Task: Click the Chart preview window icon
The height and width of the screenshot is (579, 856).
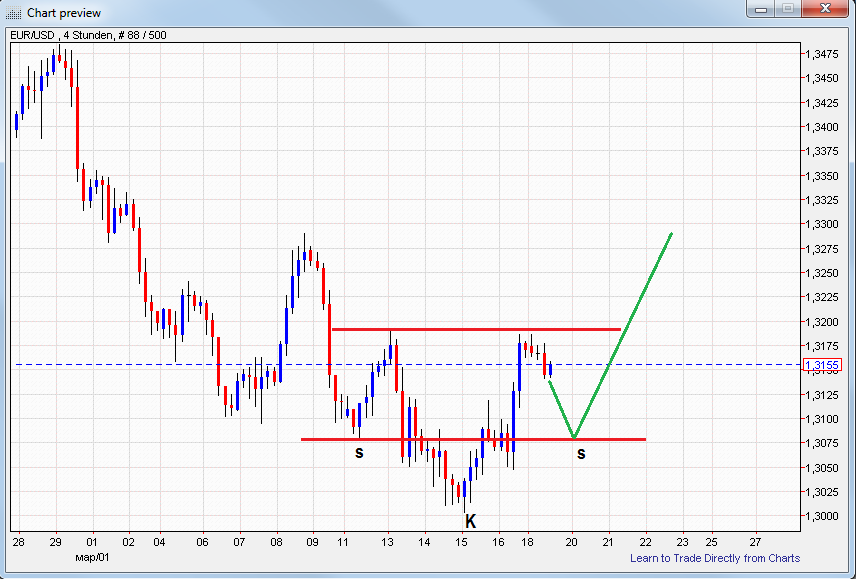Action: (14, 13)
